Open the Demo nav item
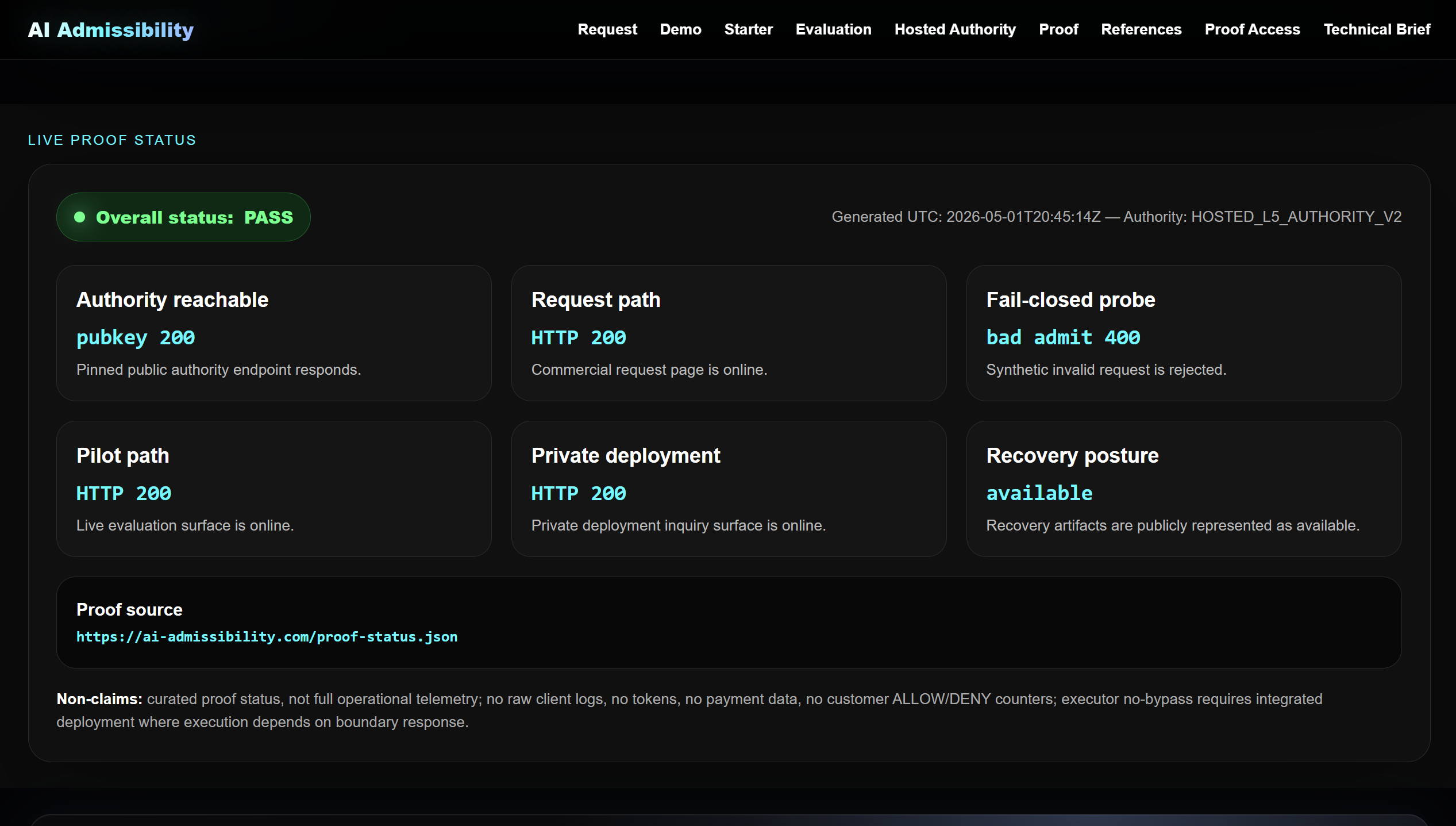Screen dimensions: 1456x826 coord(680,29)
